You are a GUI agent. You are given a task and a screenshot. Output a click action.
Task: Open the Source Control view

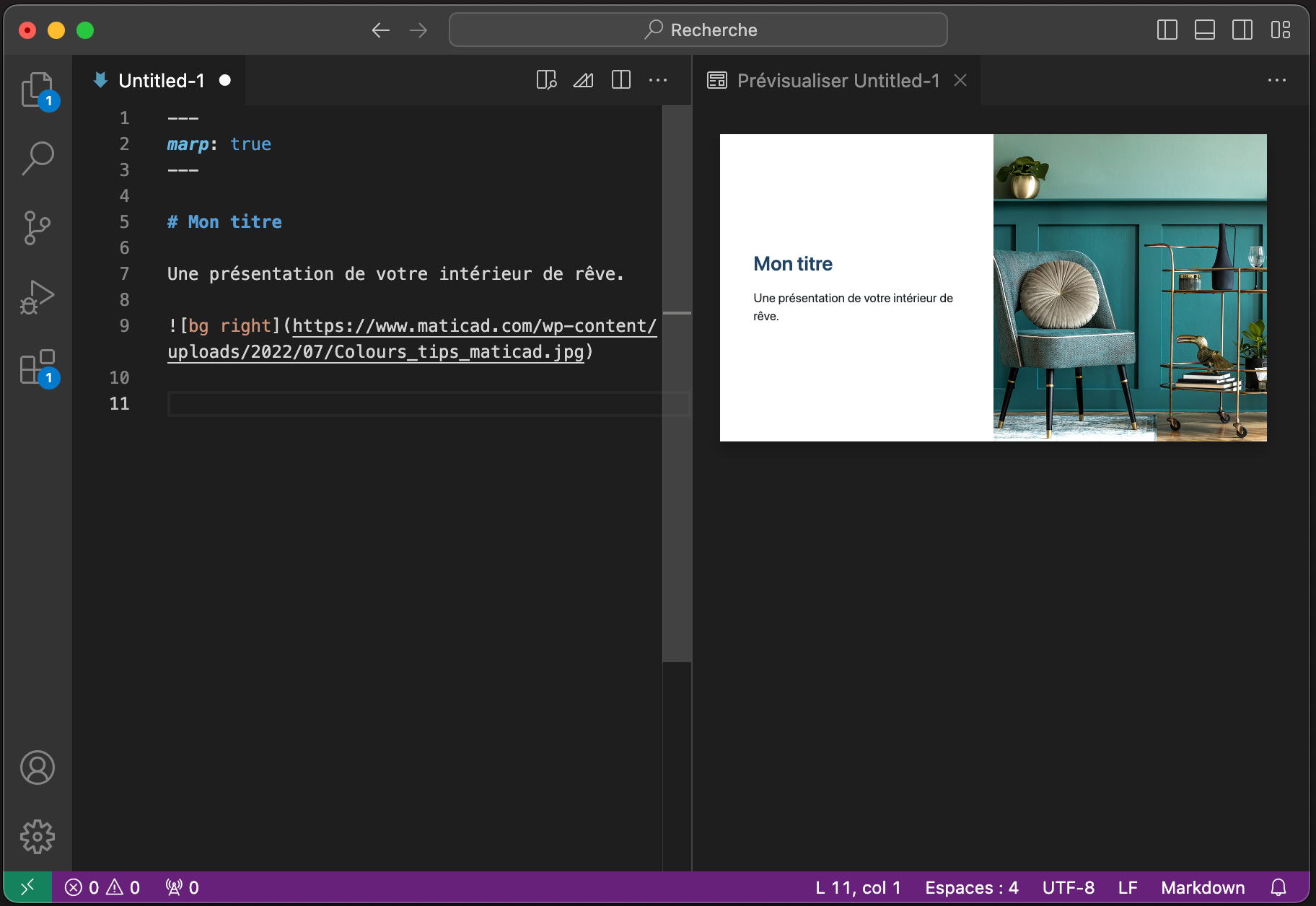click(38, 228)
